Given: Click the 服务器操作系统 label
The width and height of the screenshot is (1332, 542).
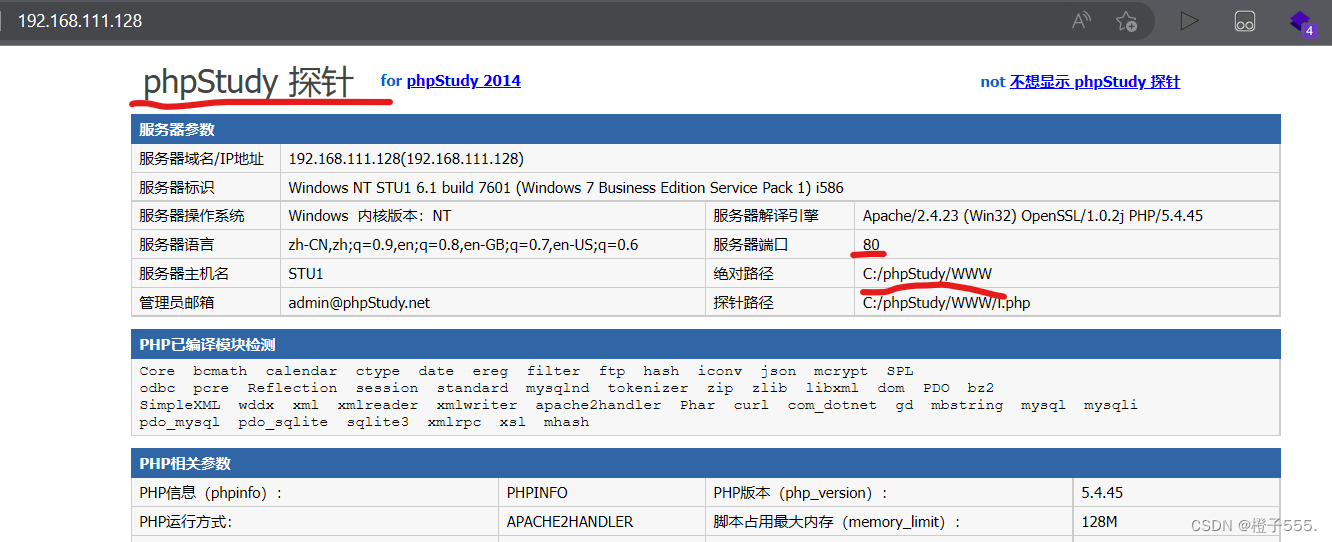Looking at the screenshot, I should 191,216.
